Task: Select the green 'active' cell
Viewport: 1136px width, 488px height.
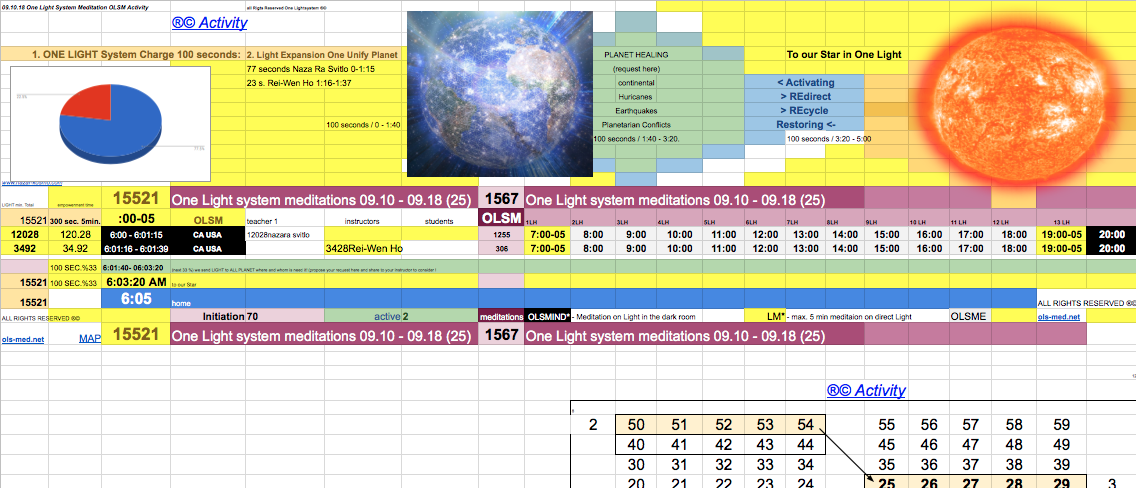Action: coord(363,316)
